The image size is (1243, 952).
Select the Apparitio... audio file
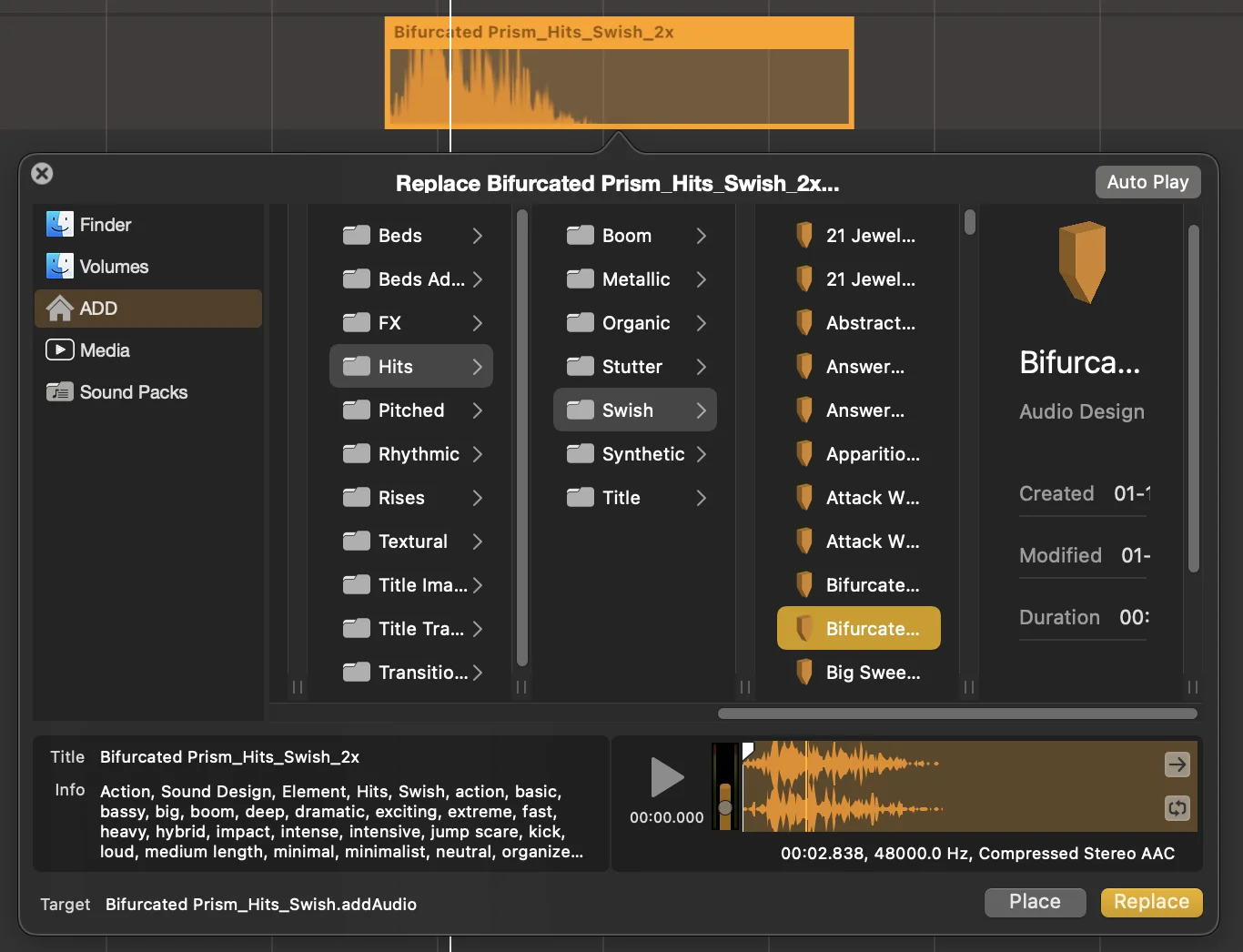(x=859, y=454)
